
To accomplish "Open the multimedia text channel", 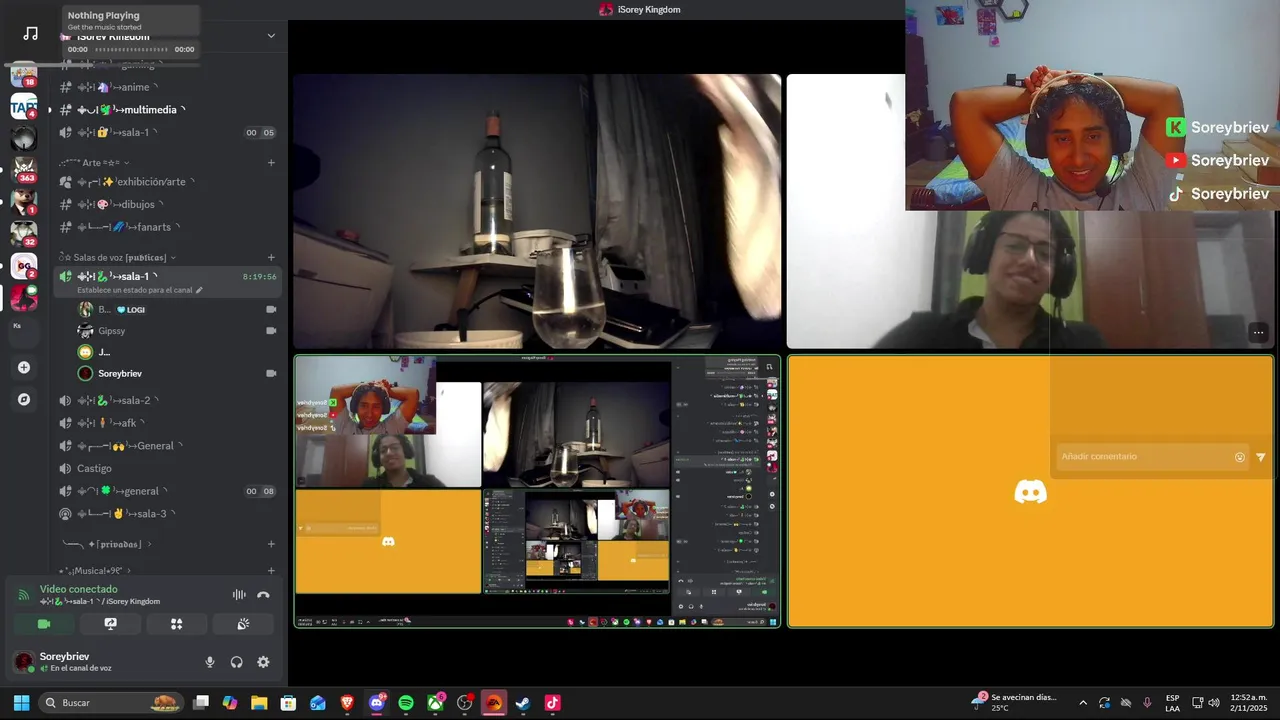I will click(168, 109).
